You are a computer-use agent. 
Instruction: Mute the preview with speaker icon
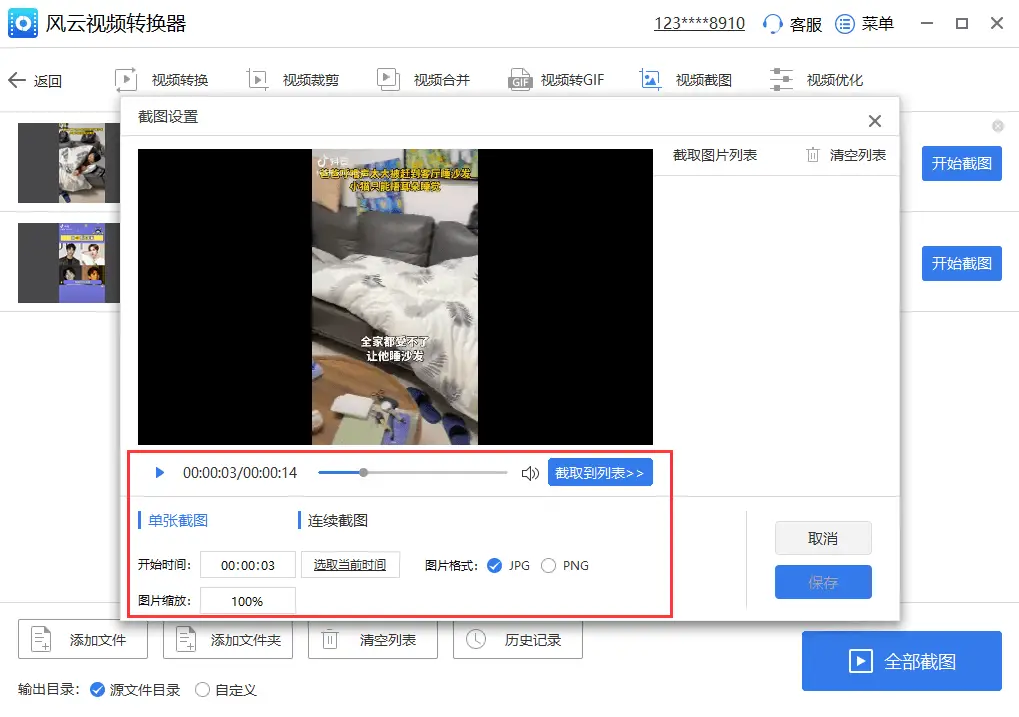[x=530, y=473]
